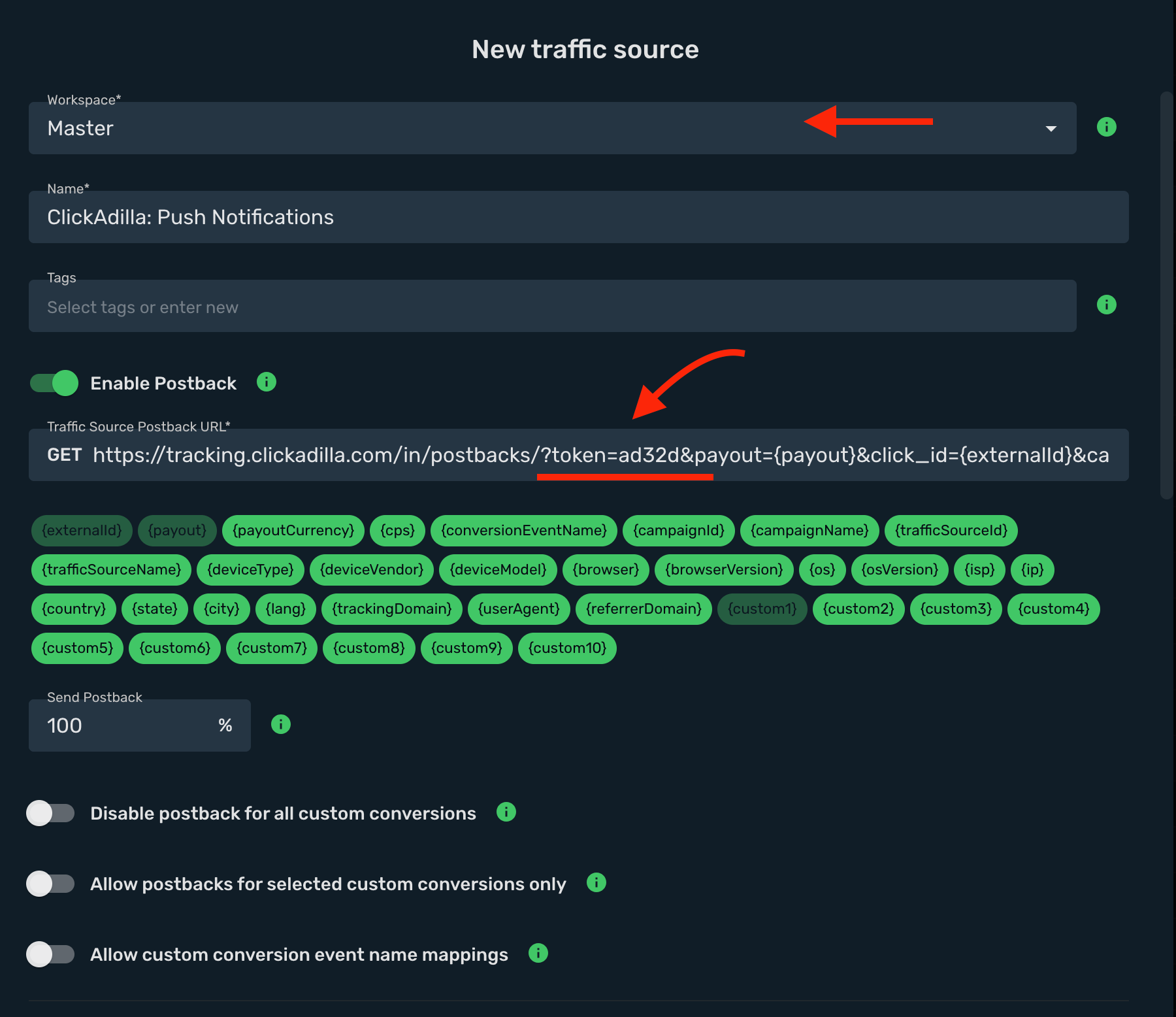
Task: Click the Name input field
Action: coord(579,217)
